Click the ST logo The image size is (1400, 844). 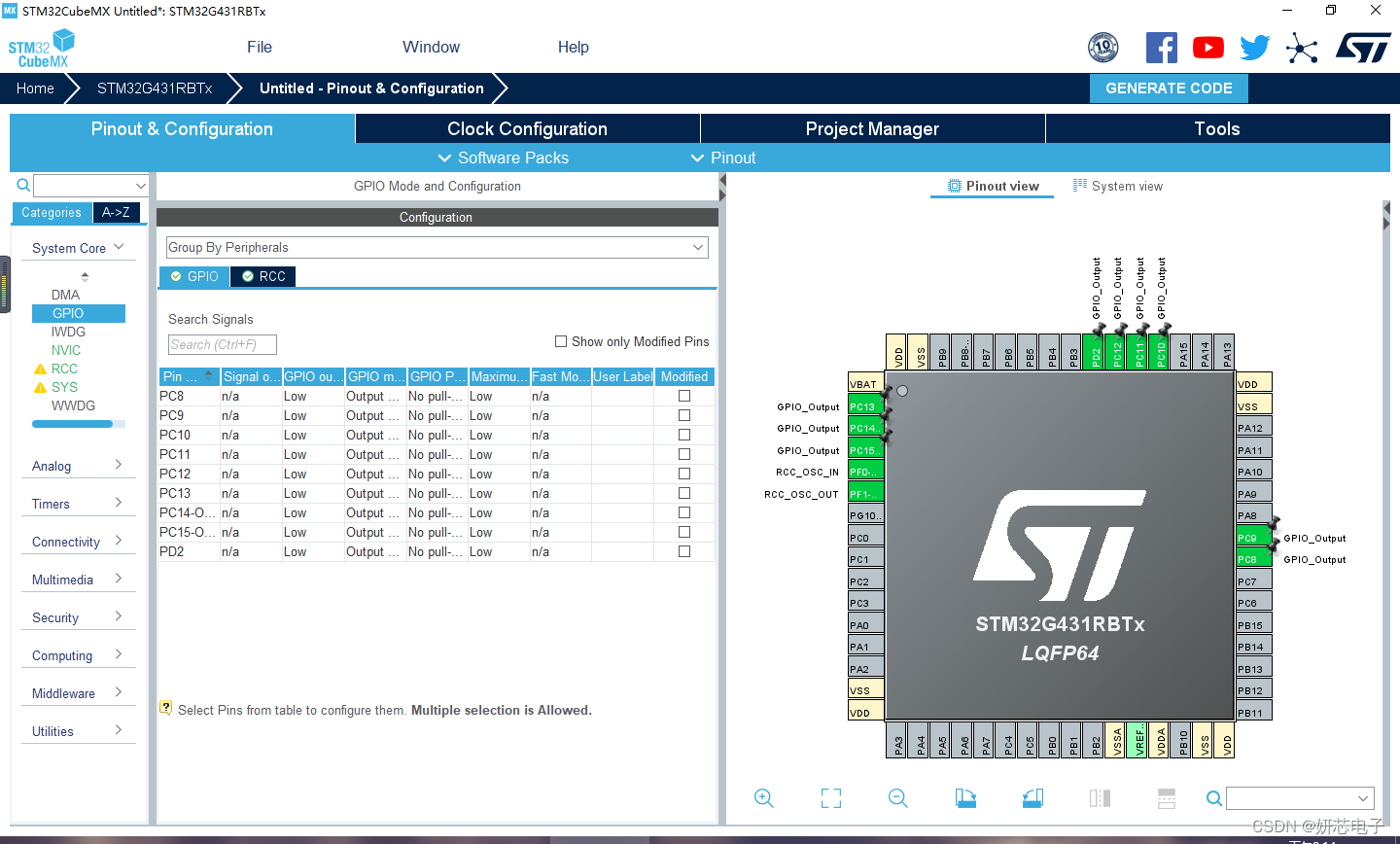[x=1363, y=48]
